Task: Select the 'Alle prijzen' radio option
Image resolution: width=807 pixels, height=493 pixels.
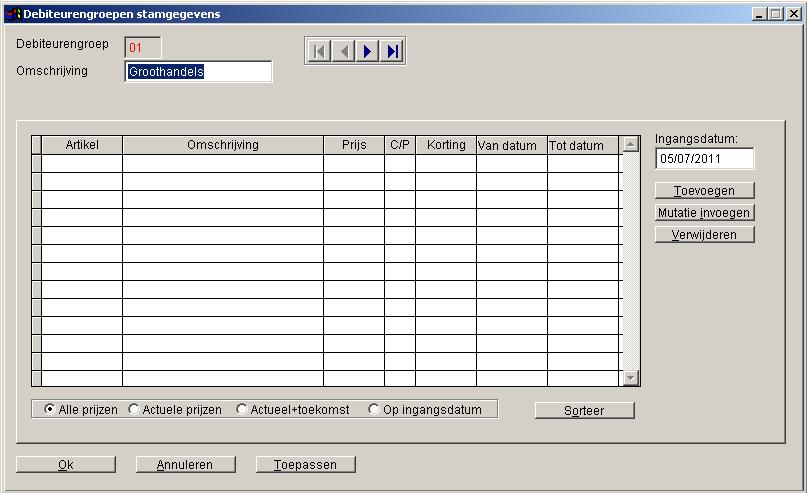Action: coord(50,410)
